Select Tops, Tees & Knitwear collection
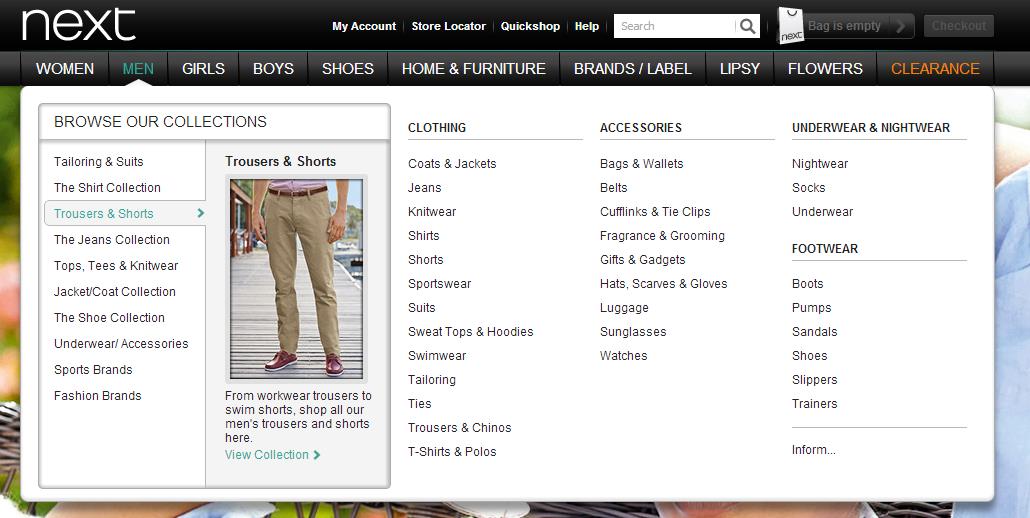The width and height of the screenshot is (1030, 518). click(116, 265)
